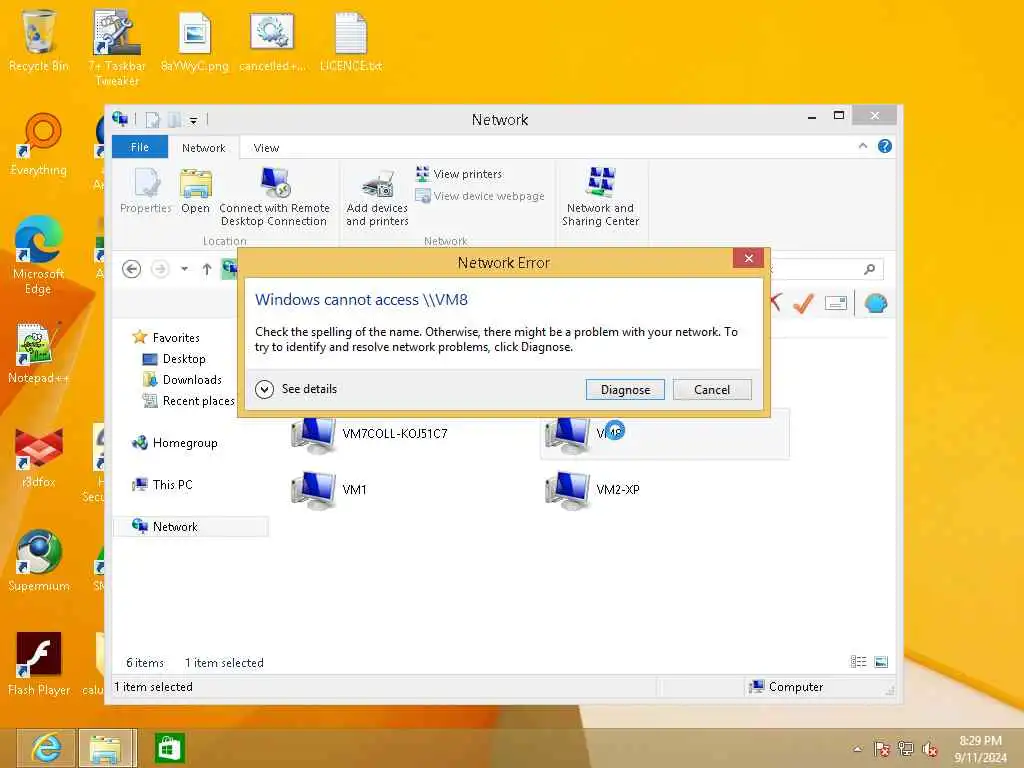
Task: Click the orange checkmark toolbar icon
Action: pos(804,303)
